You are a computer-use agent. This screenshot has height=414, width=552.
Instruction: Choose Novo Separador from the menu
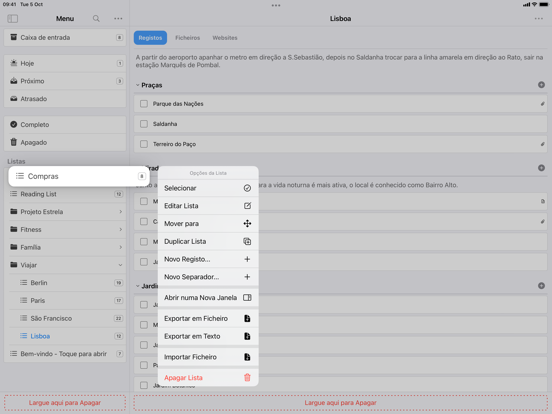pos(208,277)
